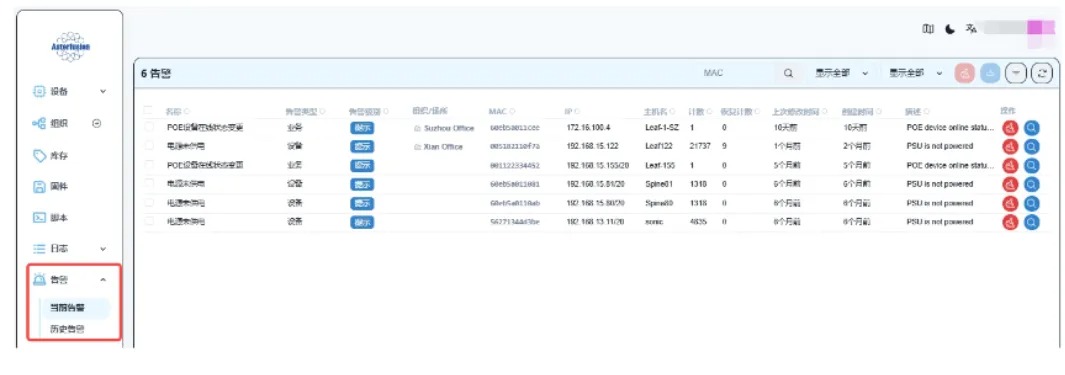Sort by the IP column header
Viewport: 1065px width, 375px height.
click(572, 111)
